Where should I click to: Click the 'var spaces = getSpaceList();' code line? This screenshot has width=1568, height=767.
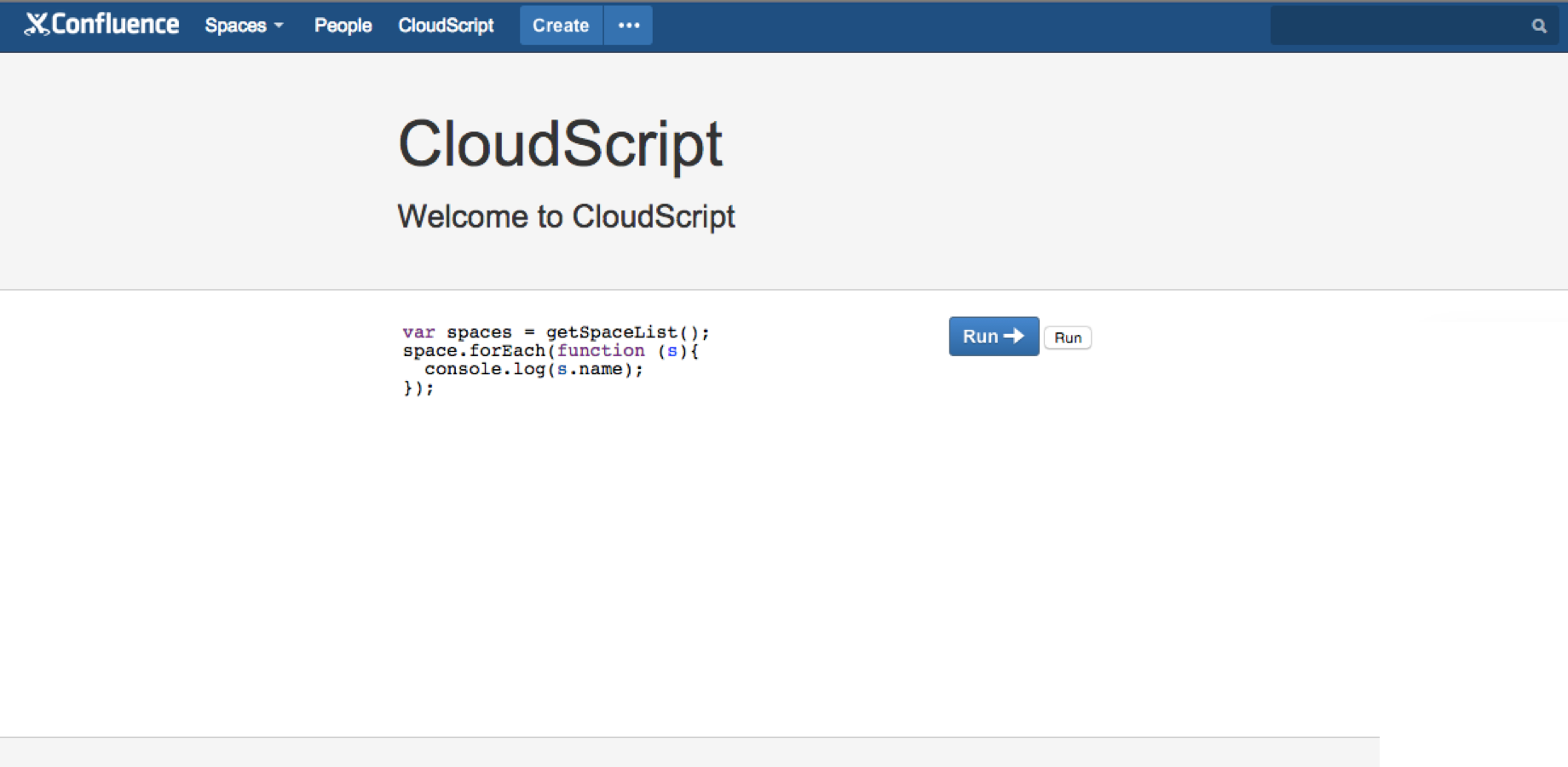click(556, 332)
